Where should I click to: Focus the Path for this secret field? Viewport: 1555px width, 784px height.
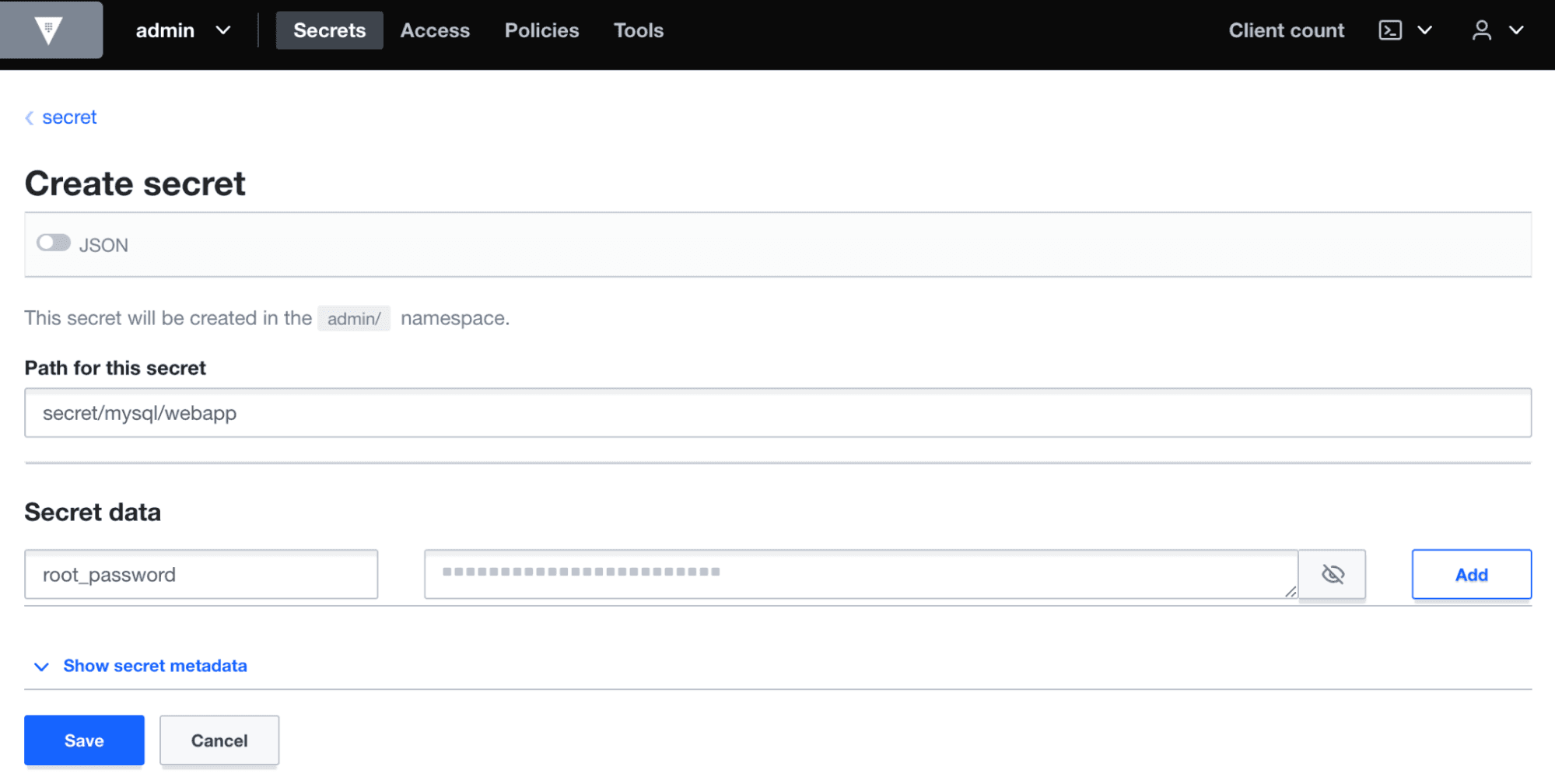click(778, 413)
